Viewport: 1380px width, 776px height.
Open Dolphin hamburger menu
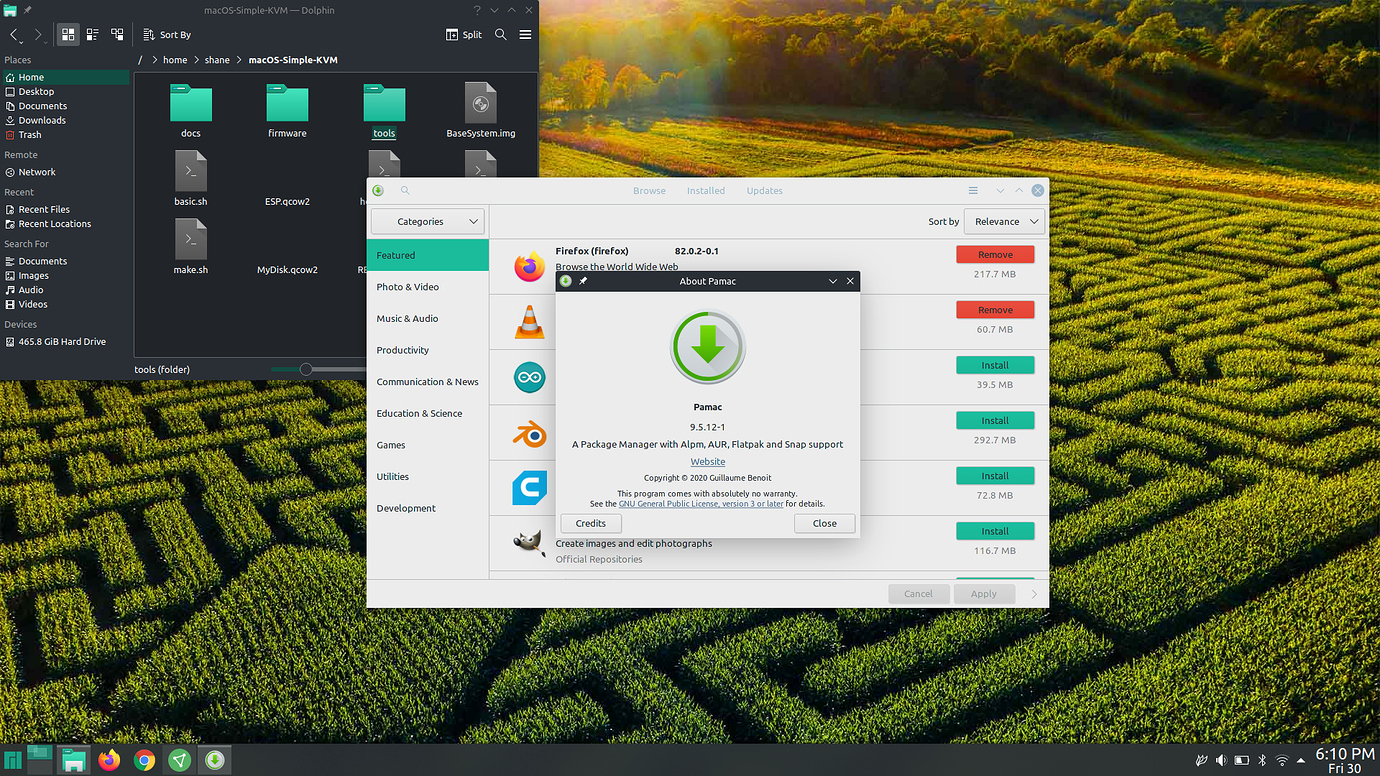(x=525, y=34)
